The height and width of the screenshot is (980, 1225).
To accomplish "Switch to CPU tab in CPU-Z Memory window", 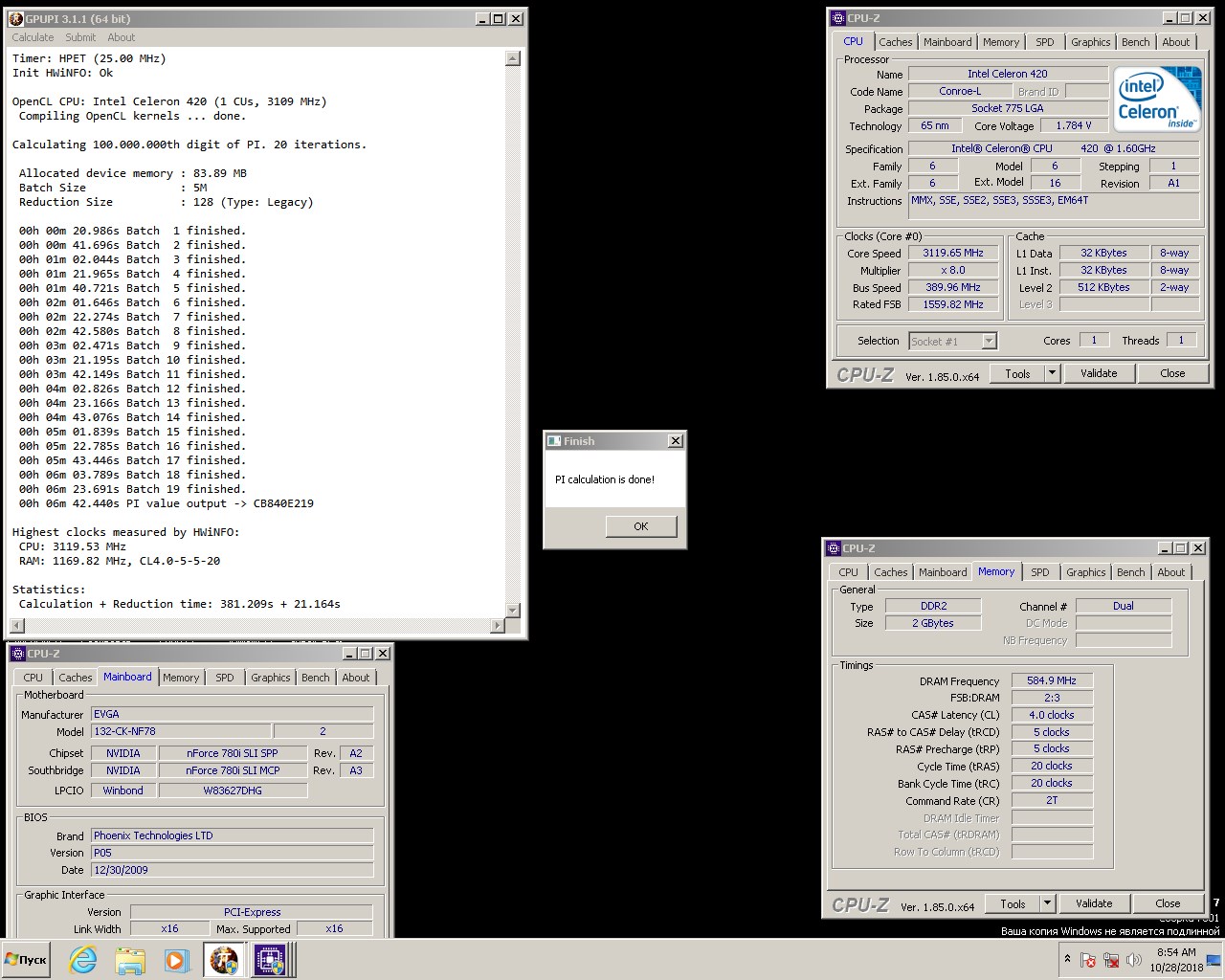I will point(849,572).
